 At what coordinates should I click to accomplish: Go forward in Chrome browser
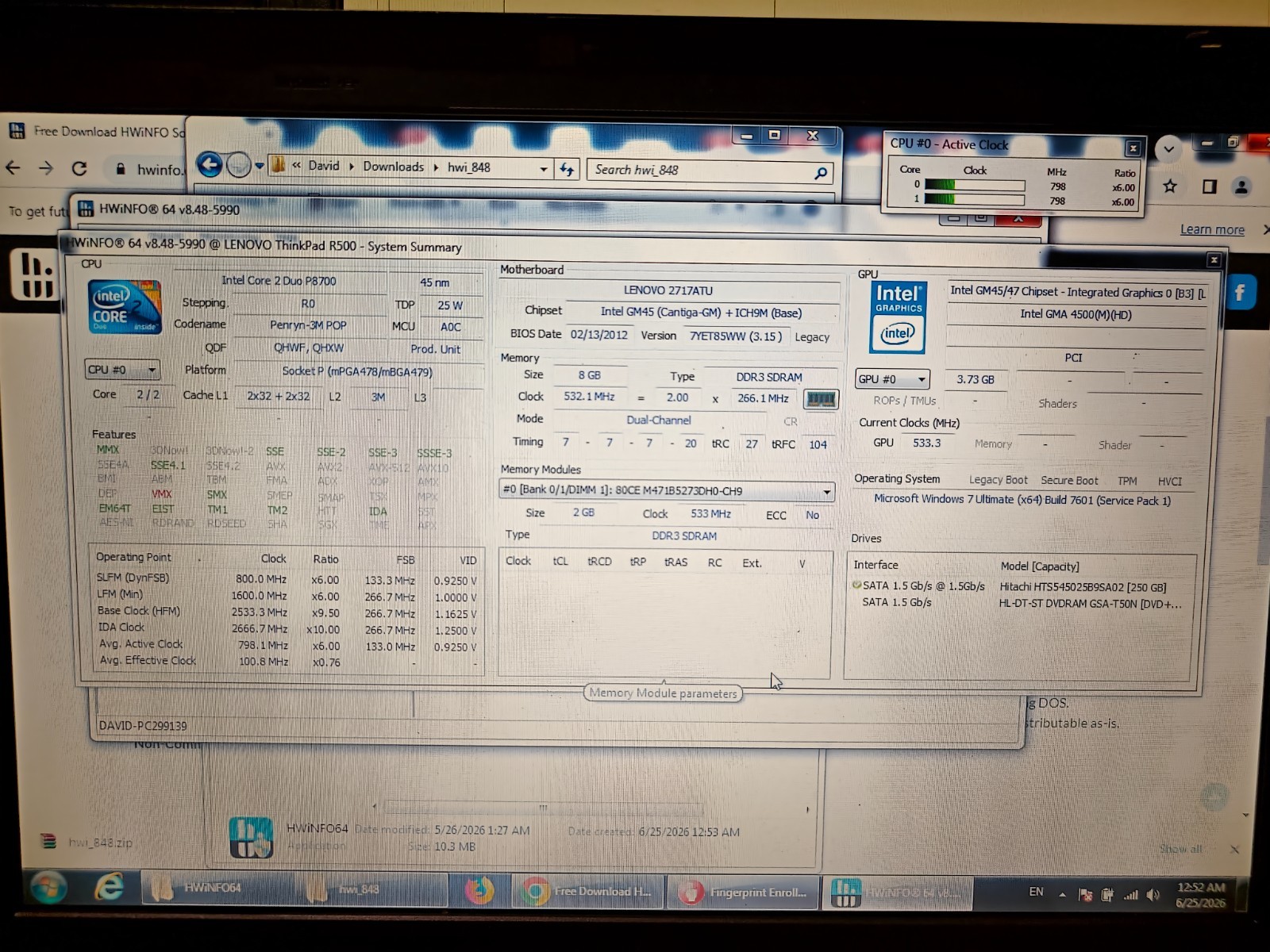point(46,168)
